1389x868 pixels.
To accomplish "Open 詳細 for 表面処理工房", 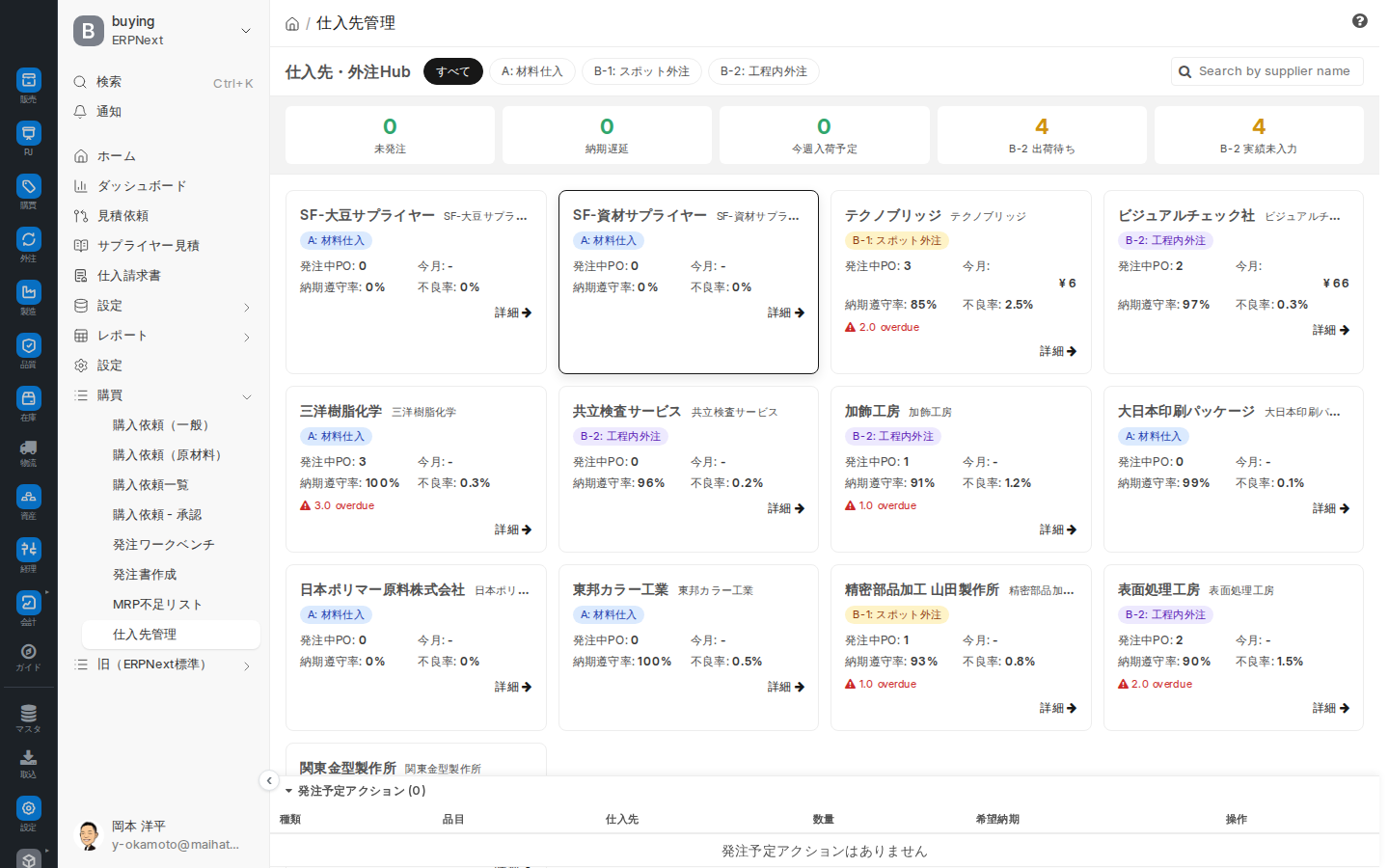I will [x=1331, y=708].
